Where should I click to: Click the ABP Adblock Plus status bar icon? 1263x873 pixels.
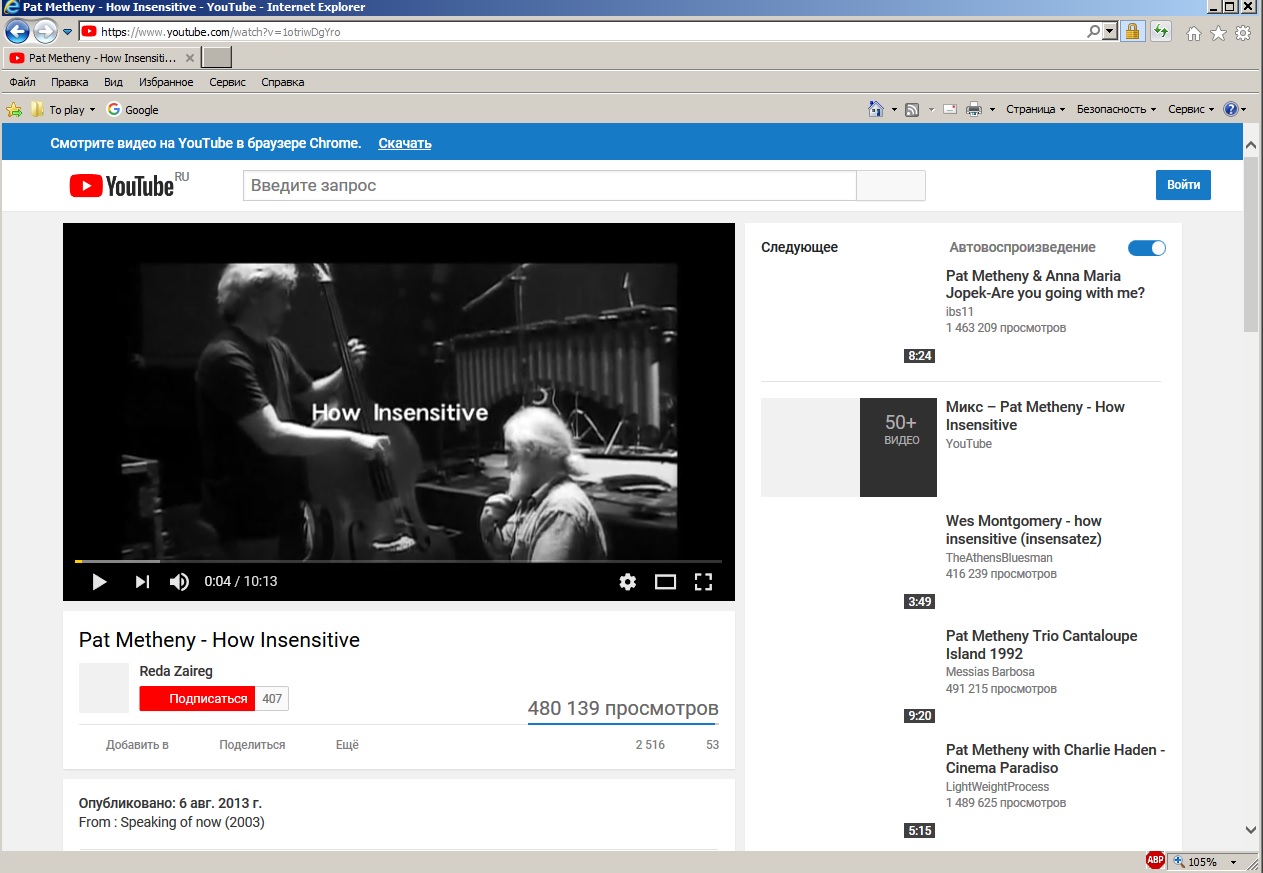coord(1155,861)
